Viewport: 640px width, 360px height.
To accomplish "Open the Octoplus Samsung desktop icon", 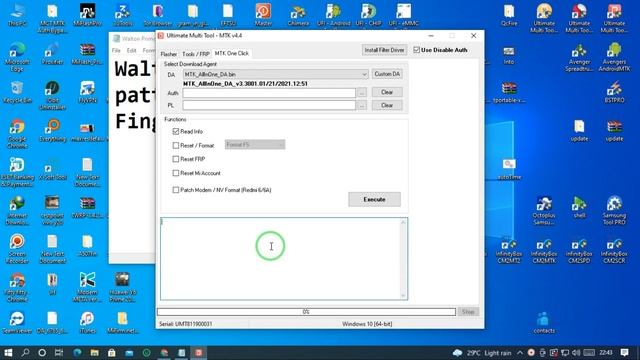I will 544,211.
